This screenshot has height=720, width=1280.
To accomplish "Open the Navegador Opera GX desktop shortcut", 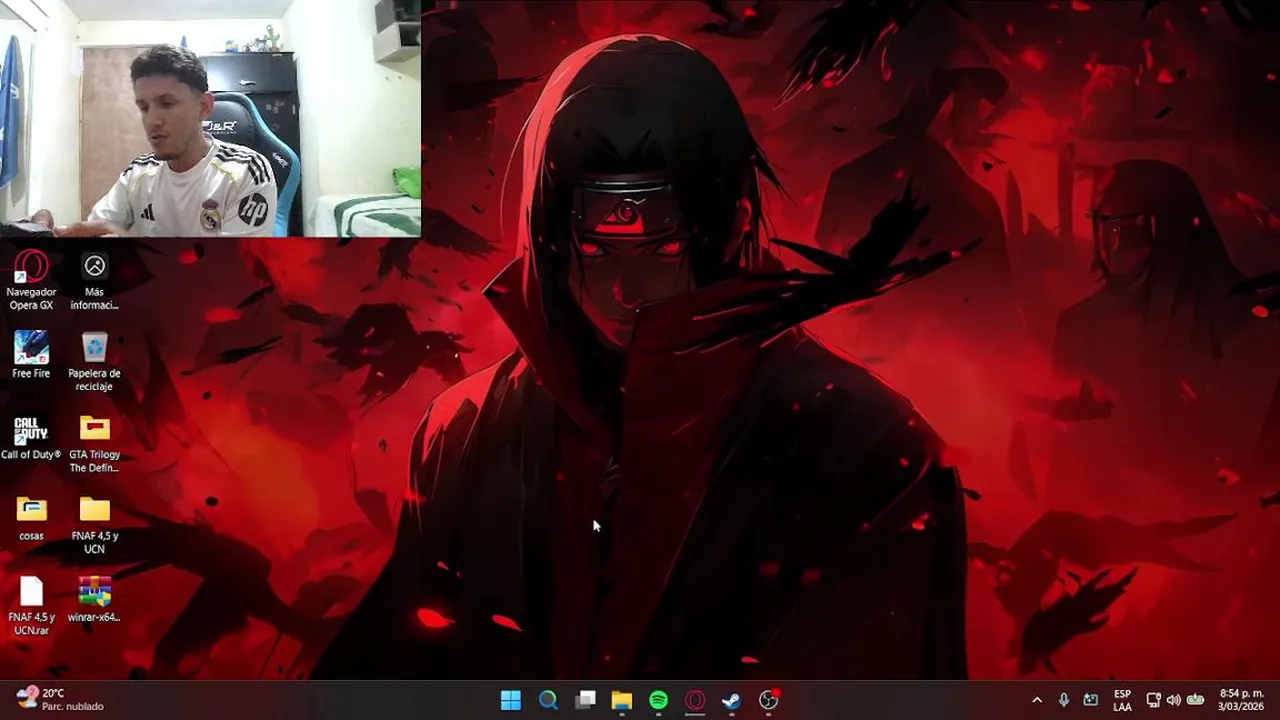I will tap(31, 280).
